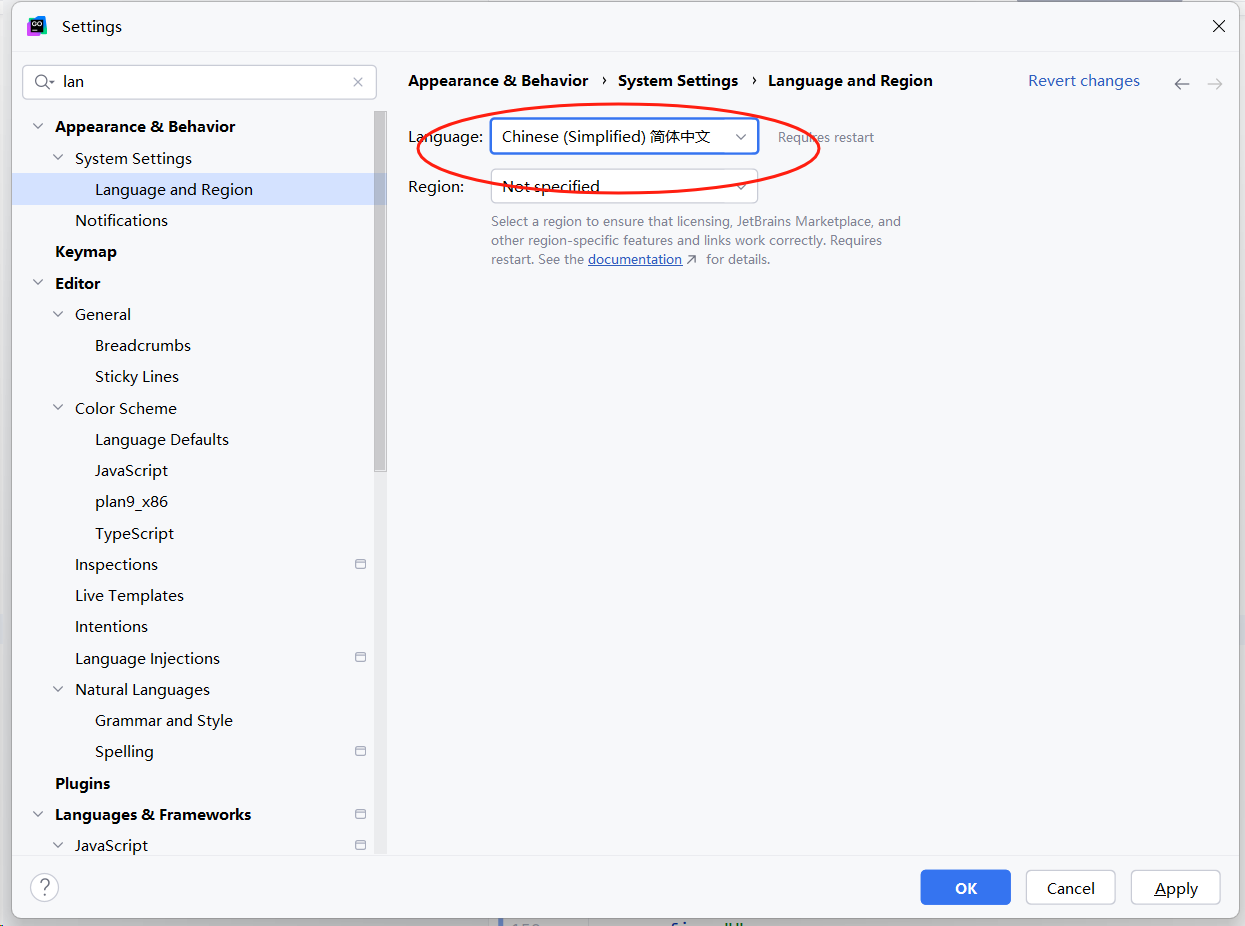Collapse the Natural Languages node
Viewport: 1245px width, 926px height.
point(58,689)
